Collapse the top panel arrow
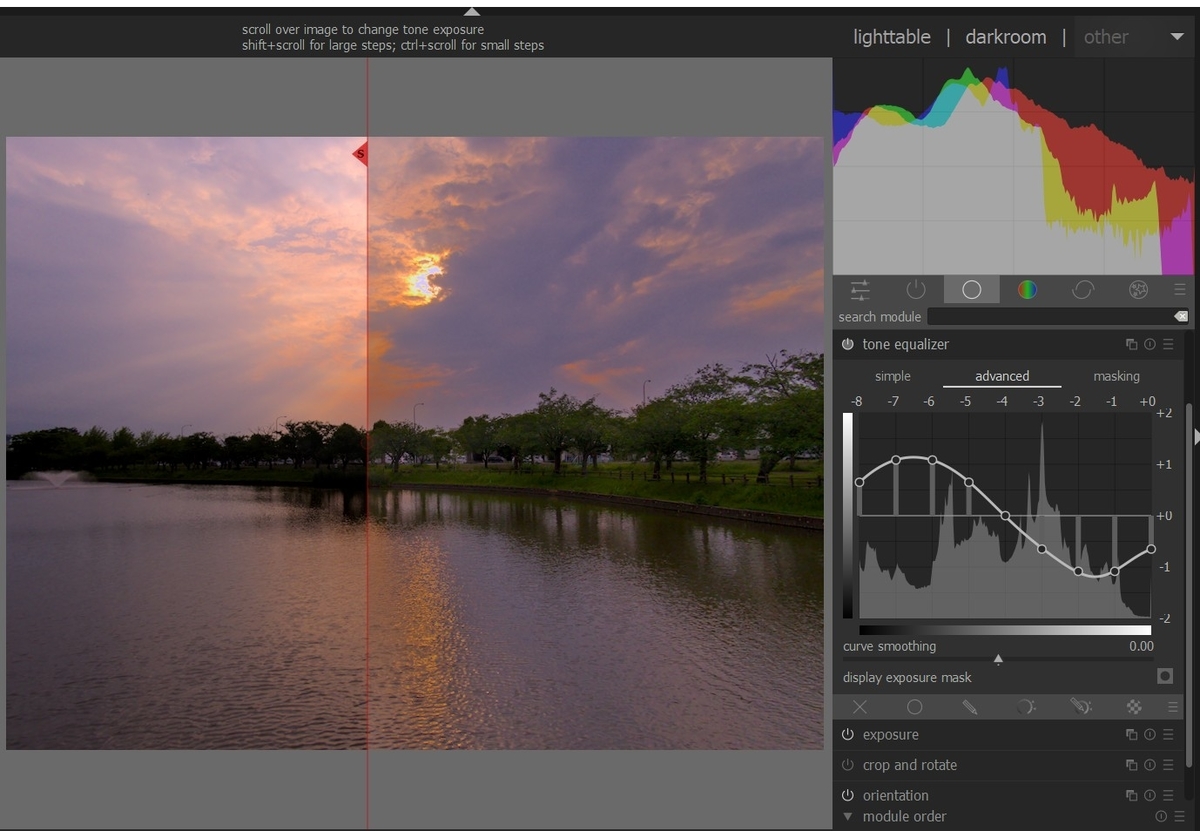This screenshot has height=831, width=1200. [x=472, y=11]
